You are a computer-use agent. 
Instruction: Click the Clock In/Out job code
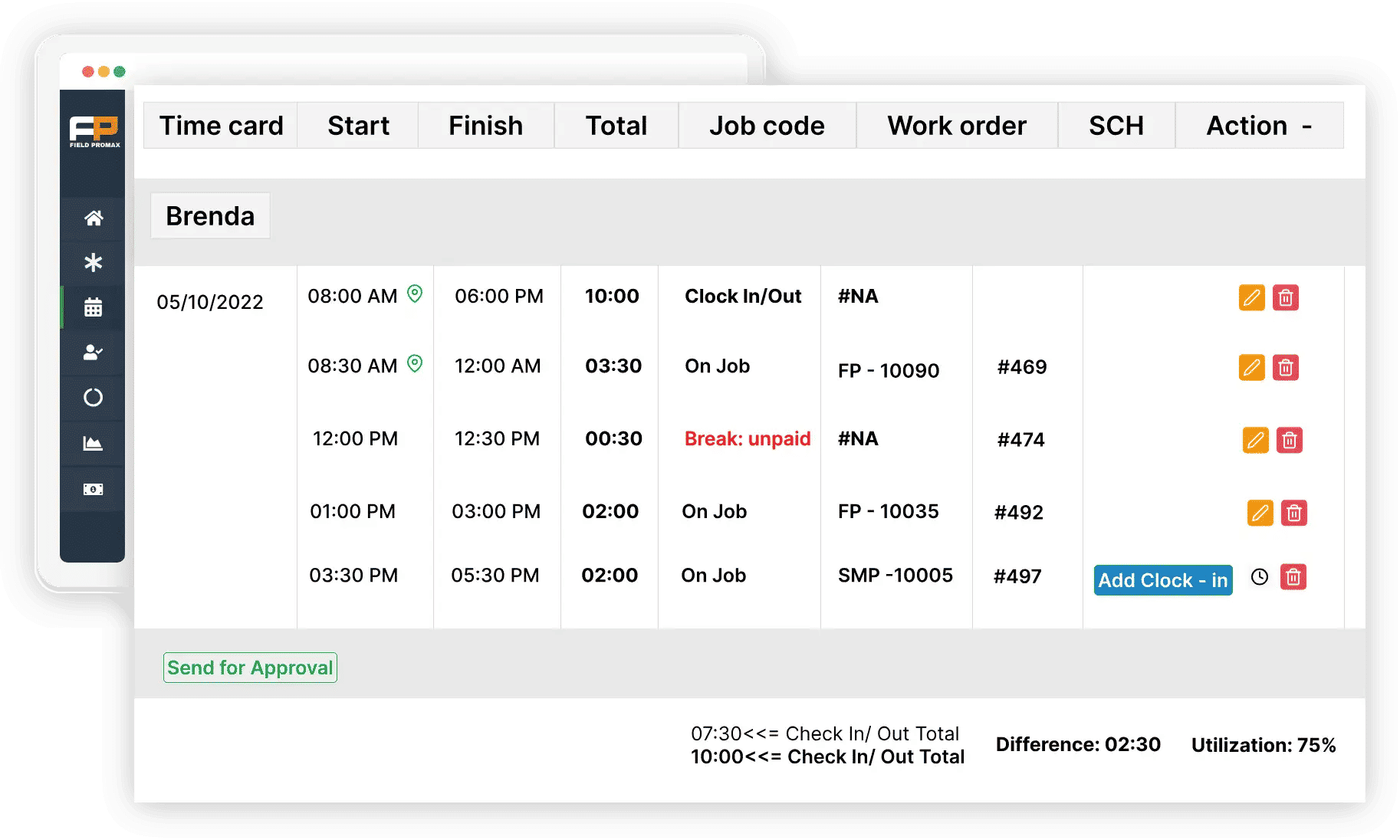point(743,296)
